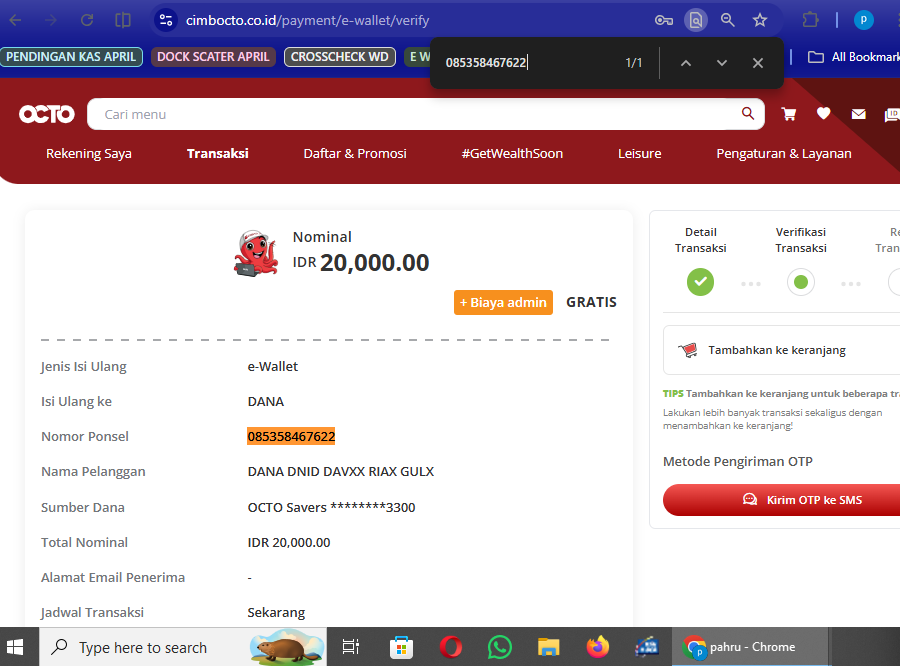This screenshot has width=900, height=666.
Task: Open Microsoft Store from the taskbar
Action: [x=401, y=647]
